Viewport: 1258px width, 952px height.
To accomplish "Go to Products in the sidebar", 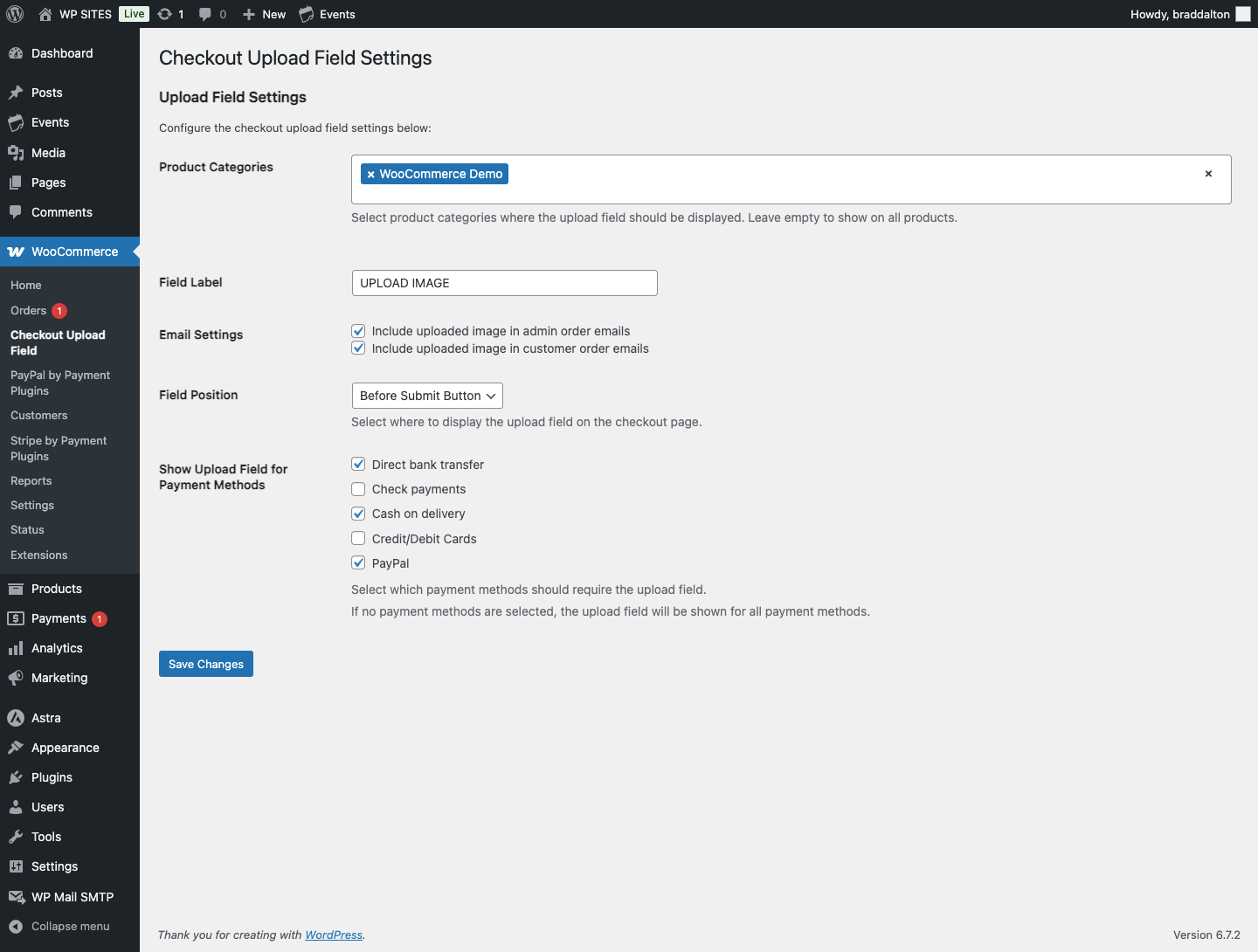I will pos(57,589).
